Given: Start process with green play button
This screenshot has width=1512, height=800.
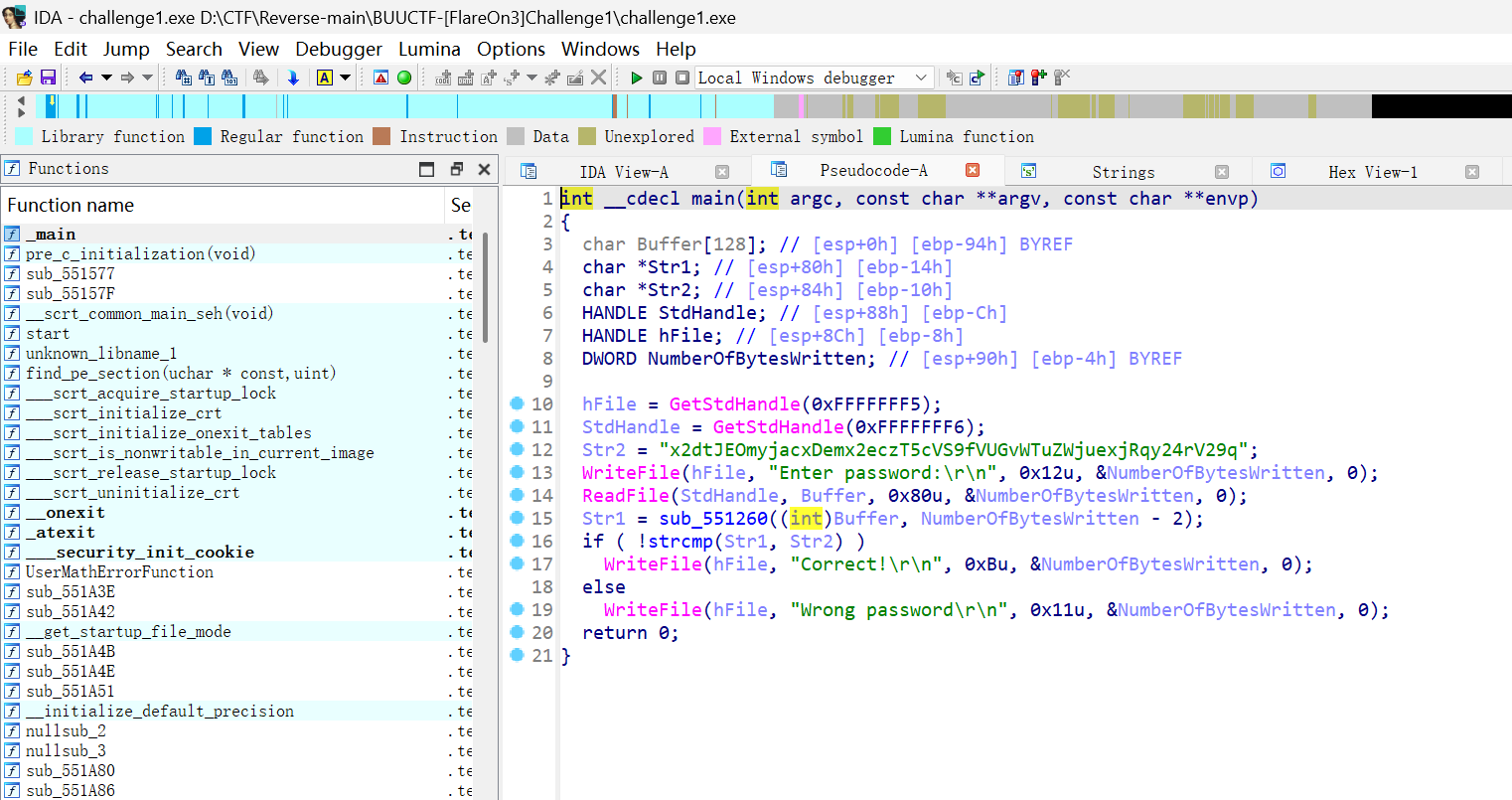Looking at the screenshot, I should (x=637, y=78).
